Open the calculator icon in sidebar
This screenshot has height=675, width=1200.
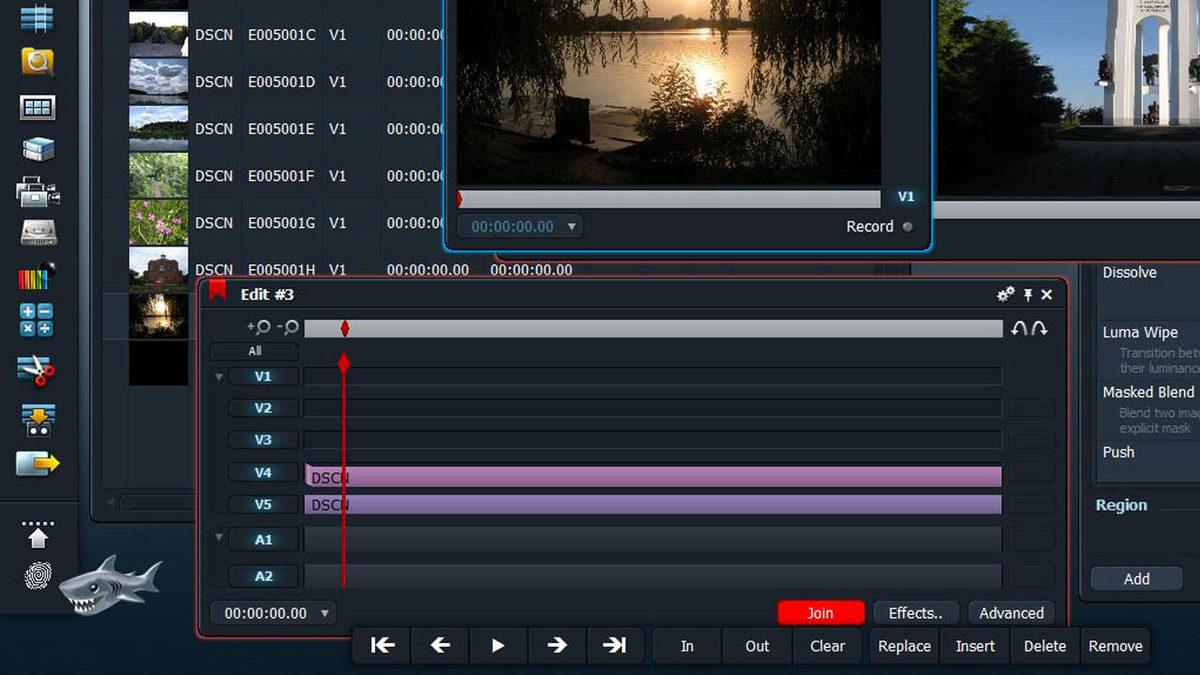pyautogui.click(x=37, y=318)
